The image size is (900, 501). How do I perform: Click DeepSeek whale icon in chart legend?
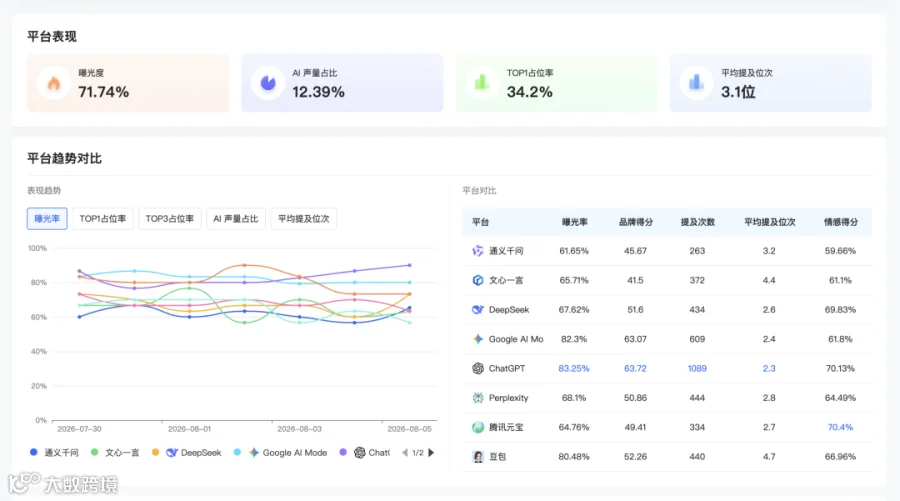[172, 453]
